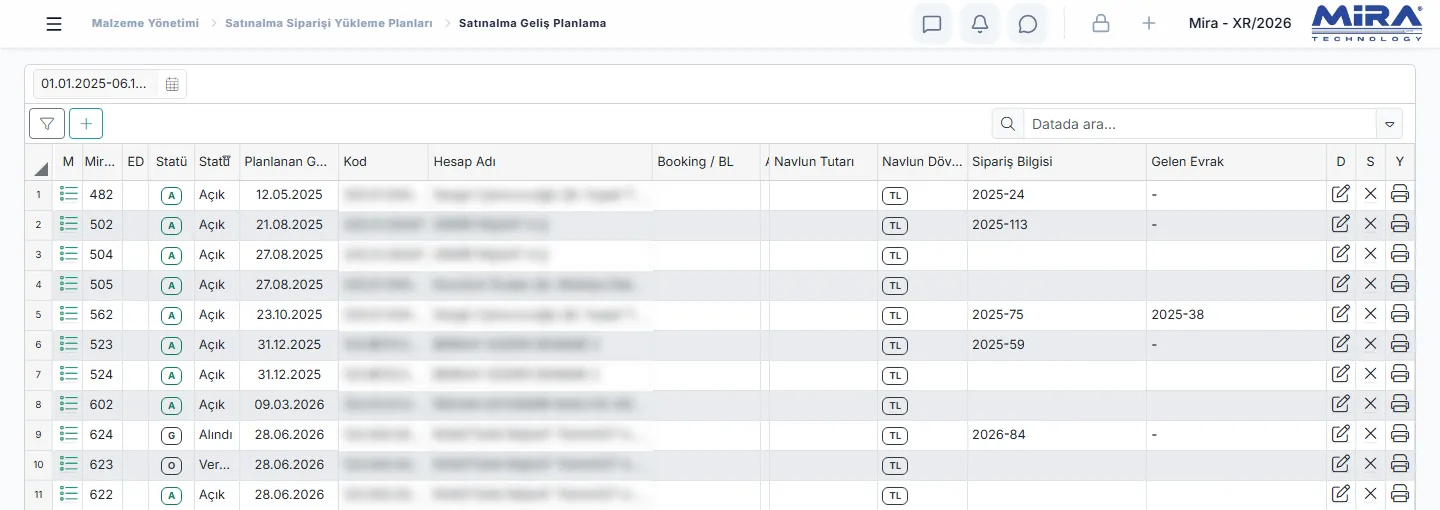Add a new record with the plus button
The height and width of the screenshot is (510, 1440).
click(x=86, y=123)
